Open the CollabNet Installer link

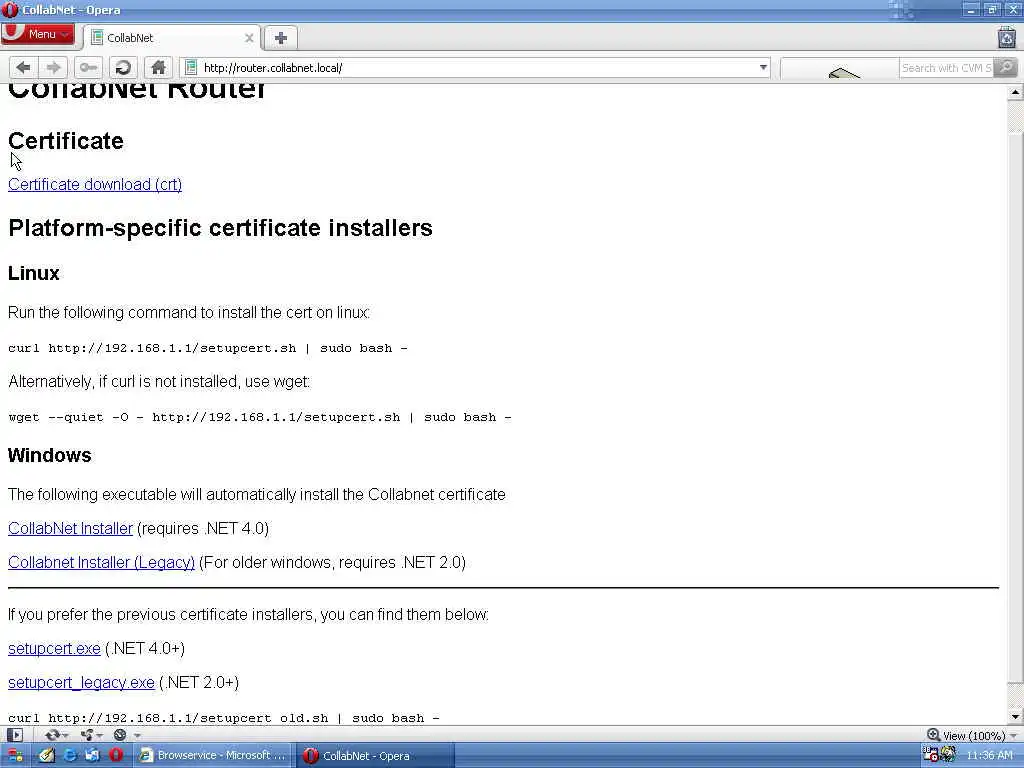(x=71, y=528)
